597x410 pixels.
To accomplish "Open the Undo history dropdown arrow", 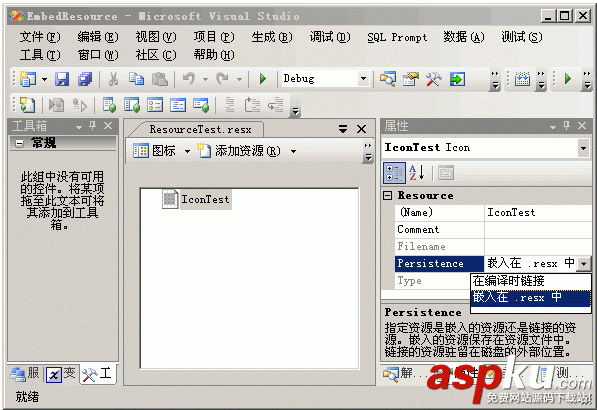I will [x=206, y=80].
